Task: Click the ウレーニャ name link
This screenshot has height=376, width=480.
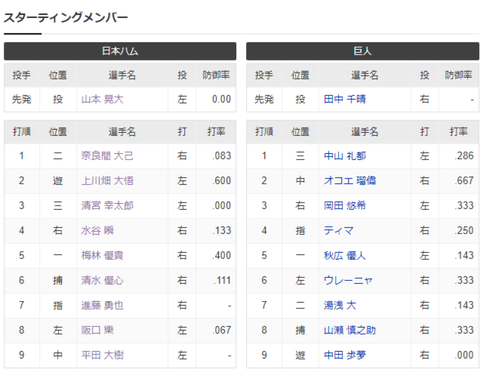Action: point(348,280)
